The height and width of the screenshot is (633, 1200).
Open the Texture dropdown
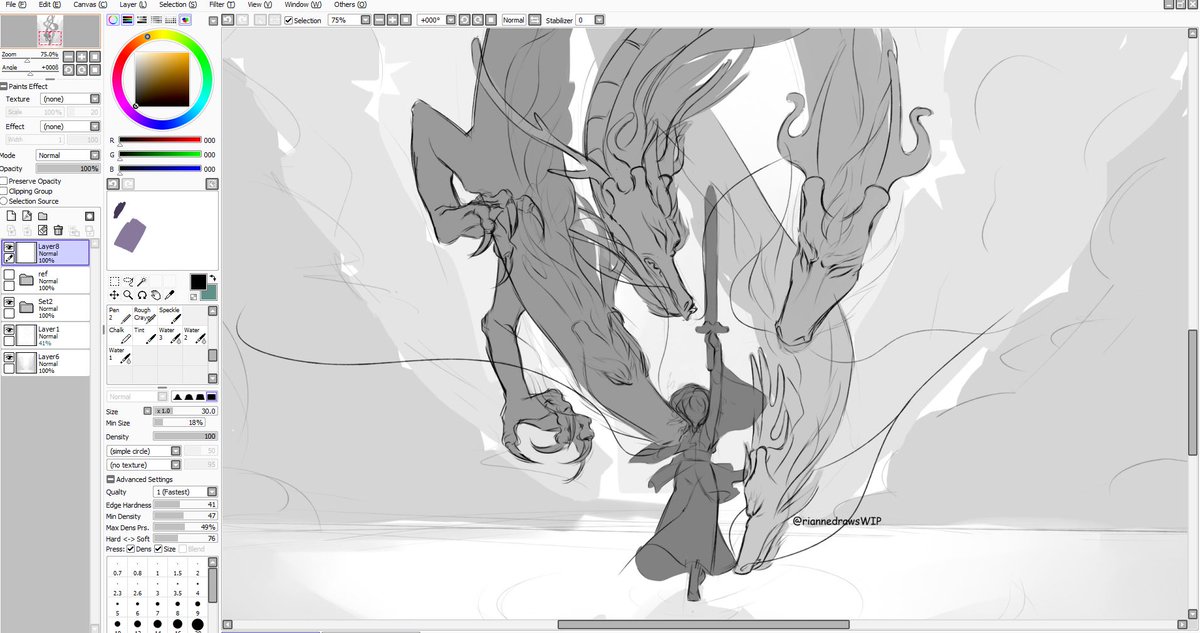click(x=70, y=99)
